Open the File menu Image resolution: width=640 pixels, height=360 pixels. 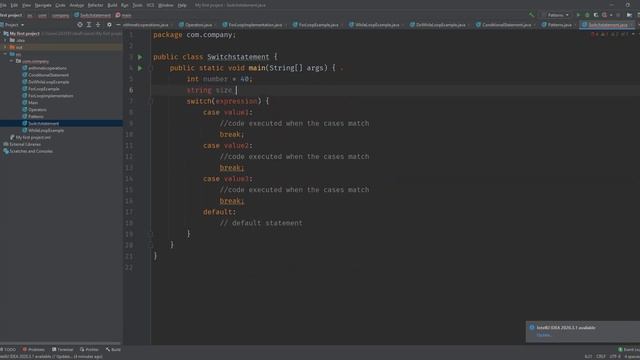pyautogui.click(x=3, y=5)
